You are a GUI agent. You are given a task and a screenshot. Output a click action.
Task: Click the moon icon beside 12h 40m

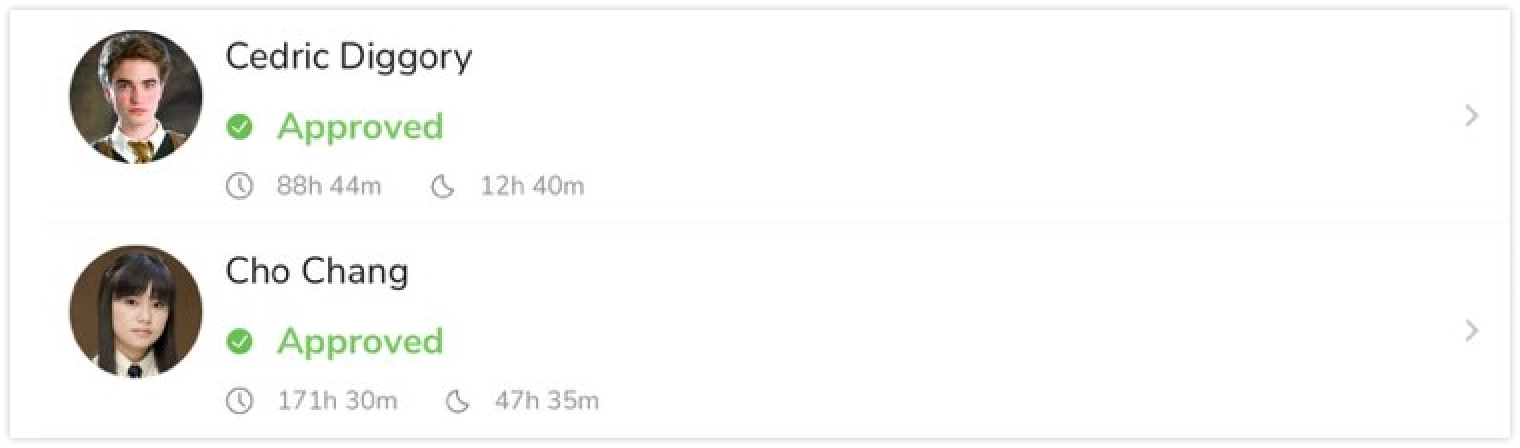tap(443, 186)
